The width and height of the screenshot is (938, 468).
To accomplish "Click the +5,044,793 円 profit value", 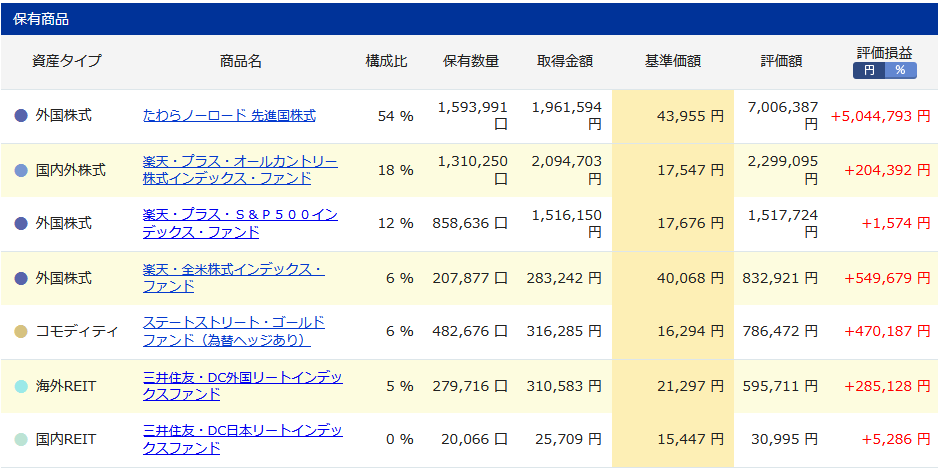I will 881,116.
